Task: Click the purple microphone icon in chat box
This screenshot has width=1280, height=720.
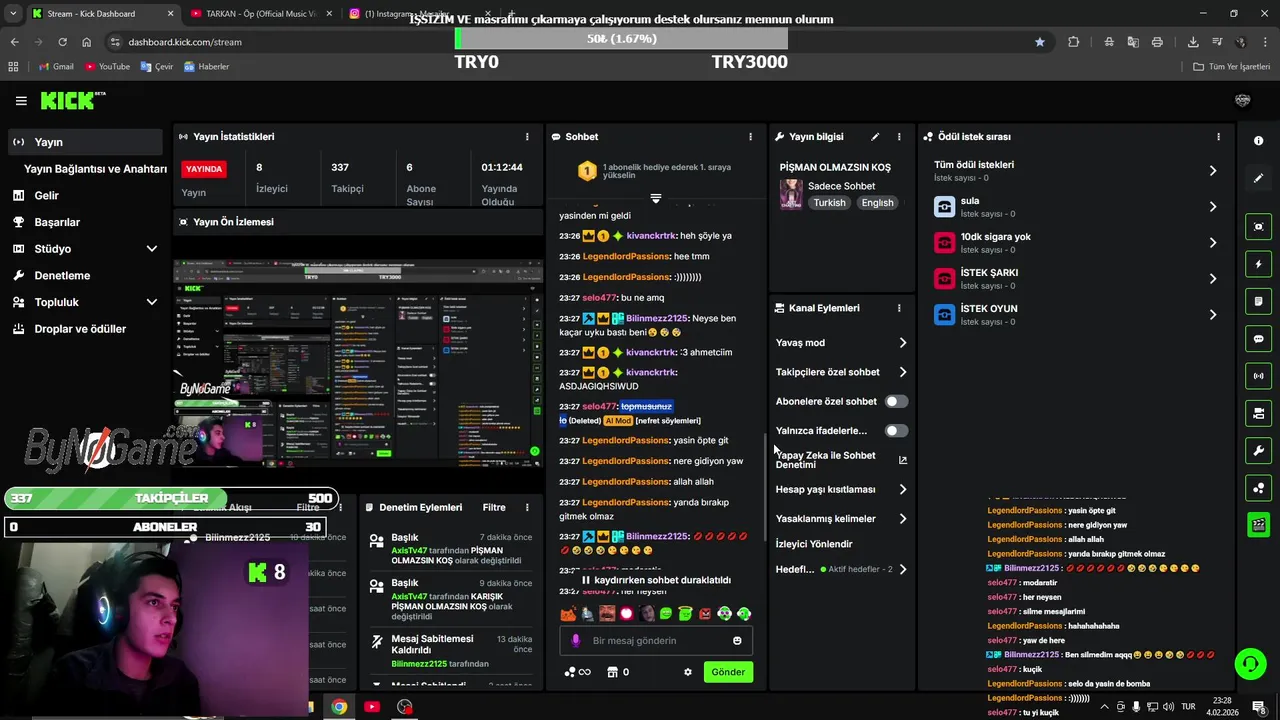Action: tap(575, 641)
